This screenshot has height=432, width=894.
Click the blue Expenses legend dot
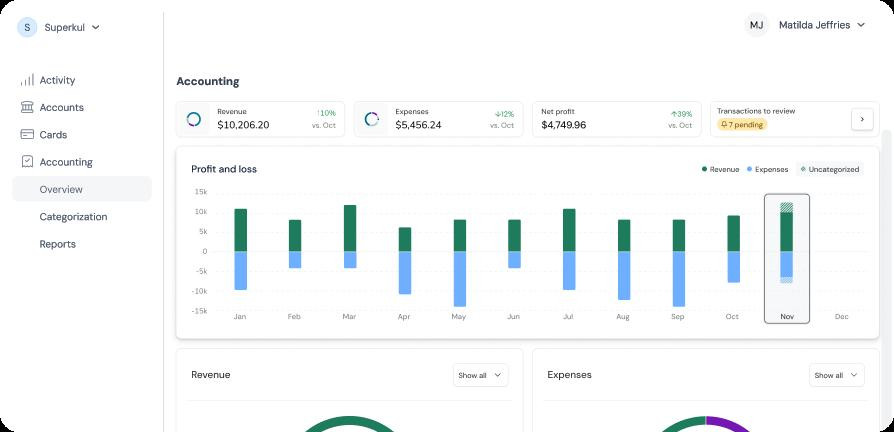pos(749,169)
